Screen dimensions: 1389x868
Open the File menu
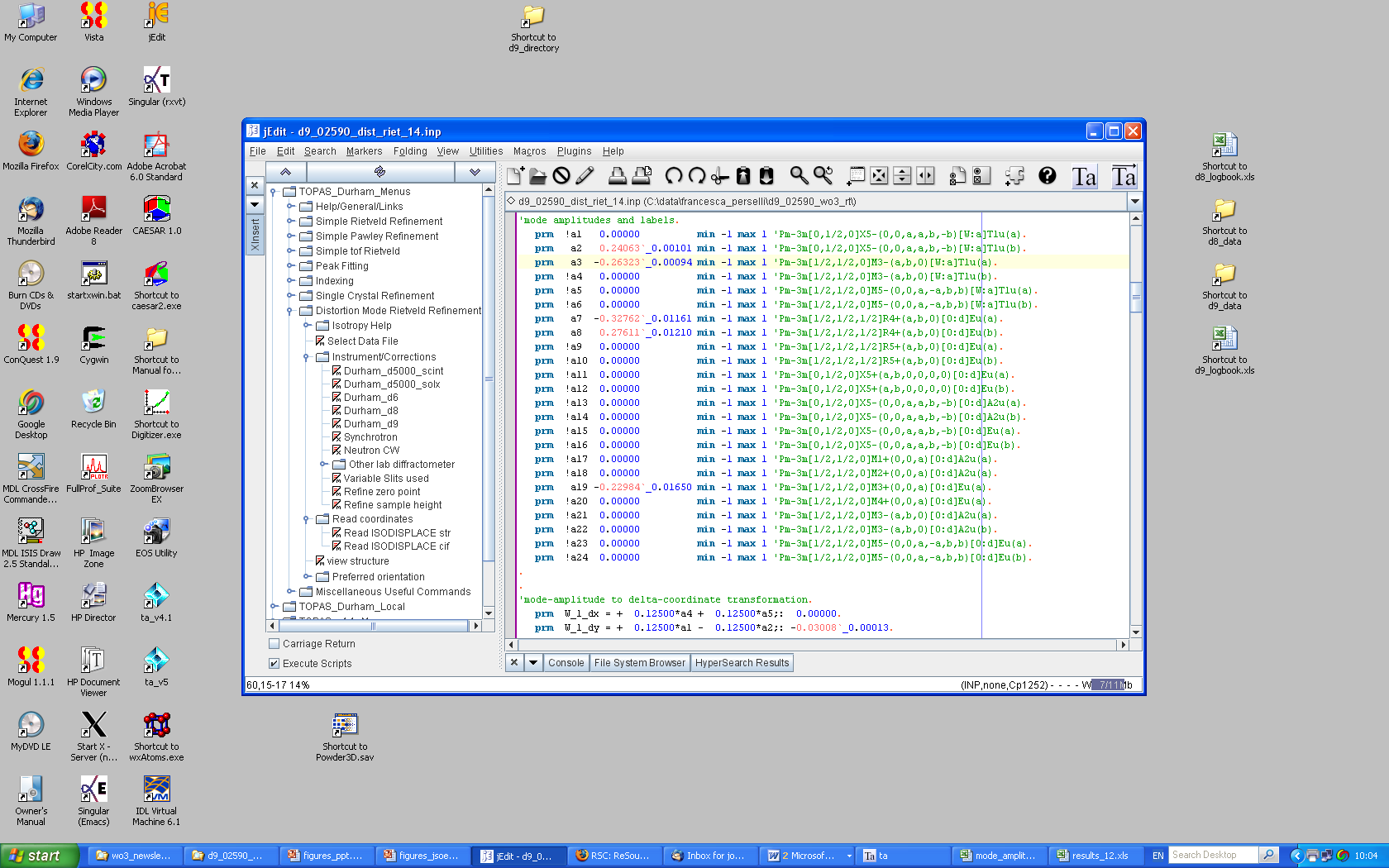pos(257,151)
